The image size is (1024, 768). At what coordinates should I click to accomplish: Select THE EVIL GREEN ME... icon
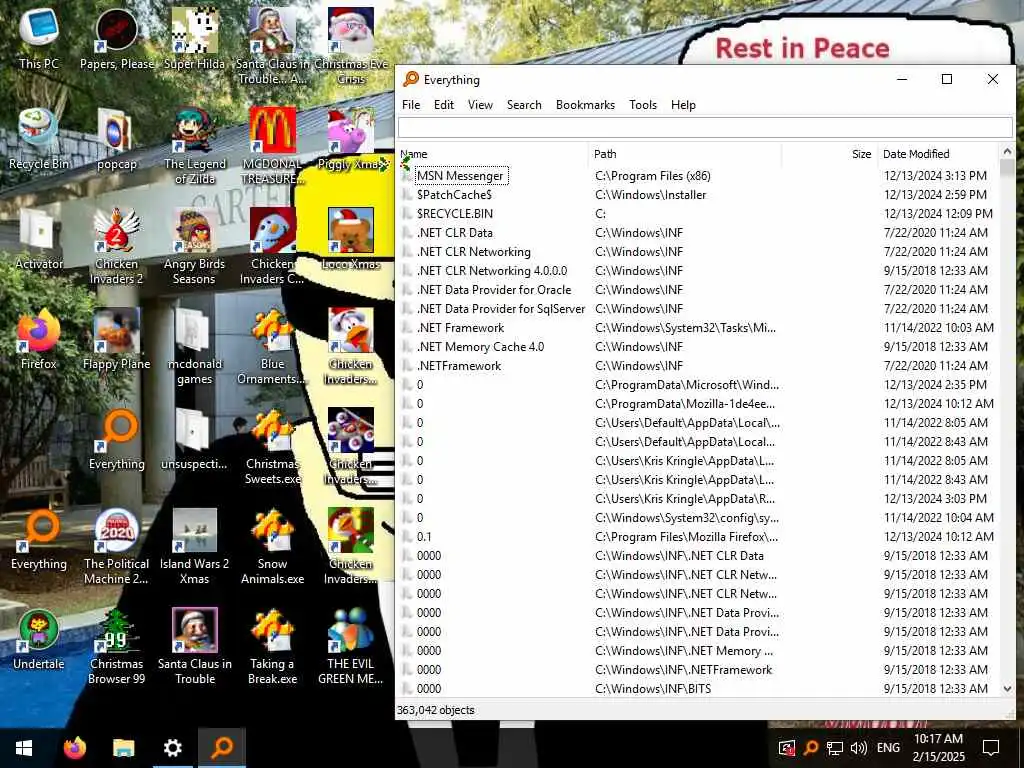point(351,647)
